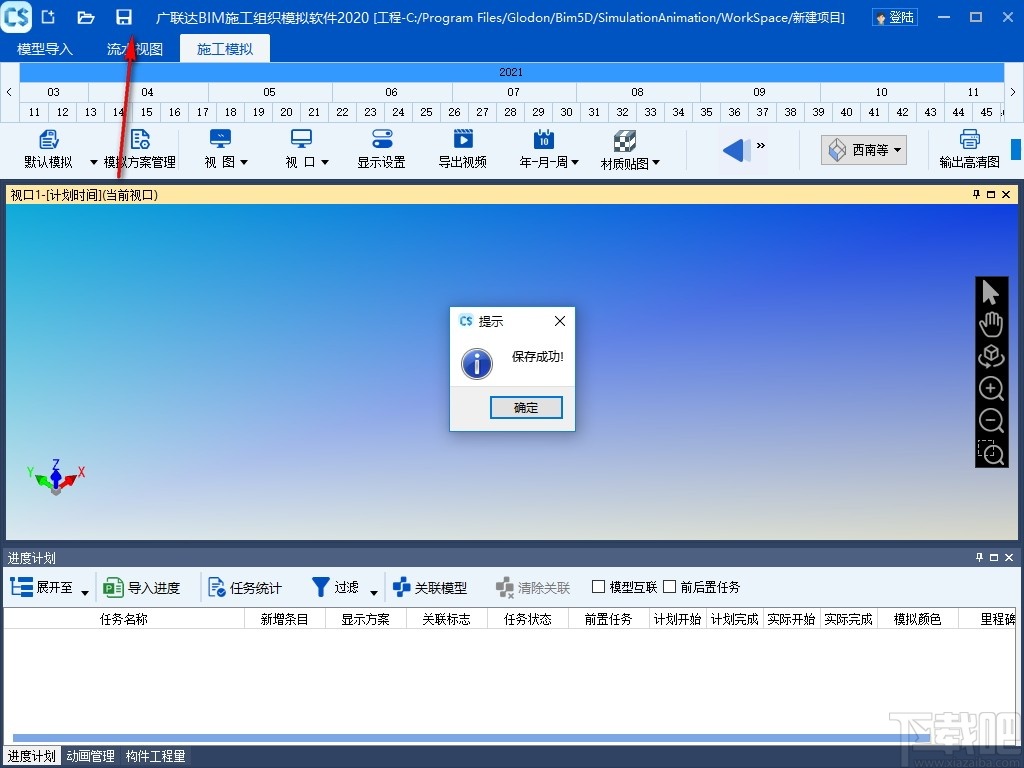
Task: Click the 任务名称 column header
Action: coord(124,618)
